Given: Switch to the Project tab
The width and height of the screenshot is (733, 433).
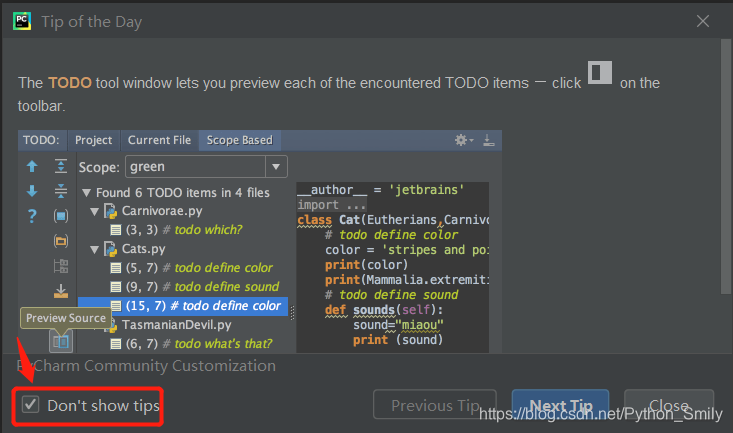Looking at the screenshot, I should coord(93,140).
